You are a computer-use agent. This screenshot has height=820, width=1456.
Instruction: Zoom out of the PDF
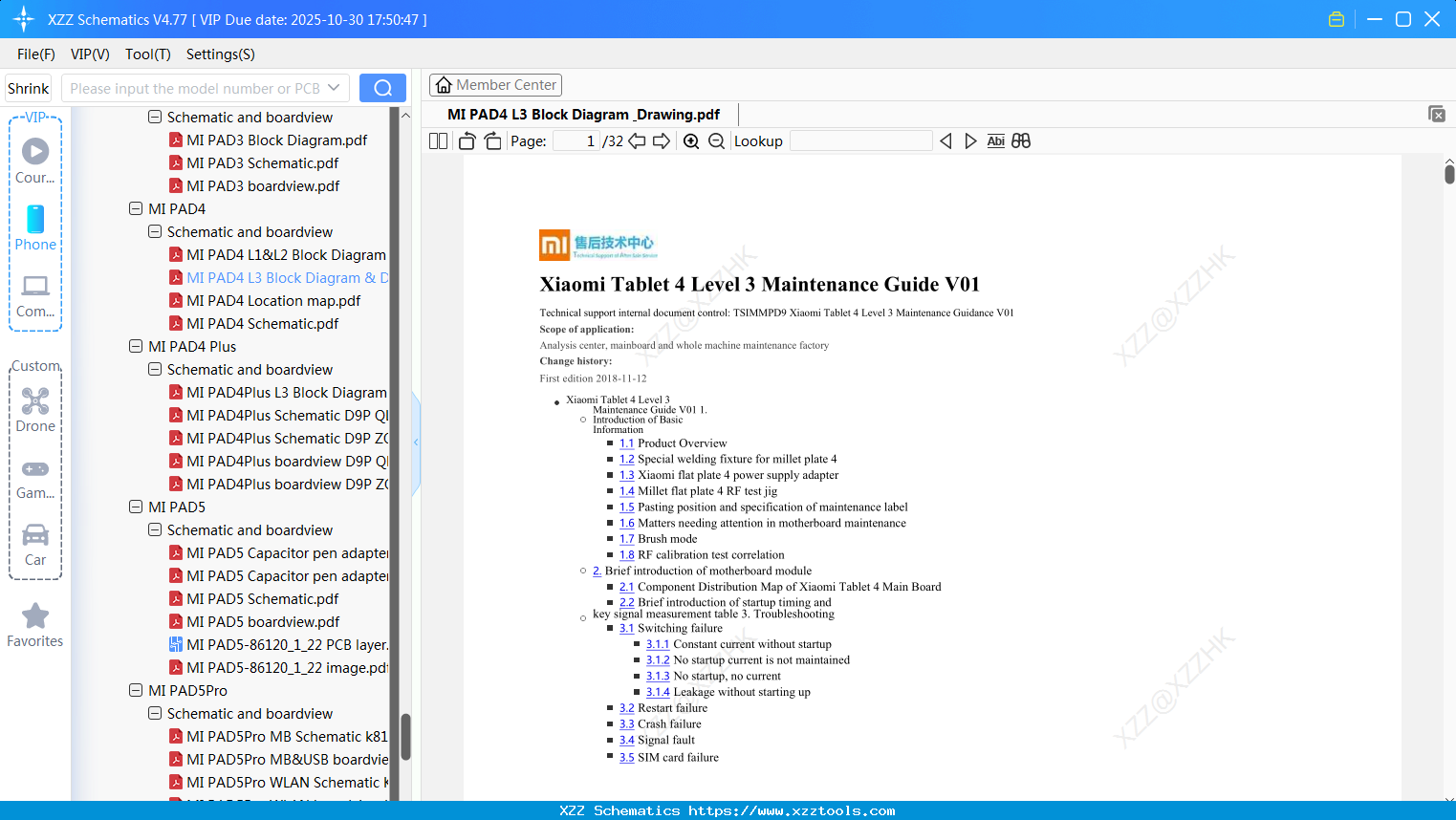coord(716,141)
